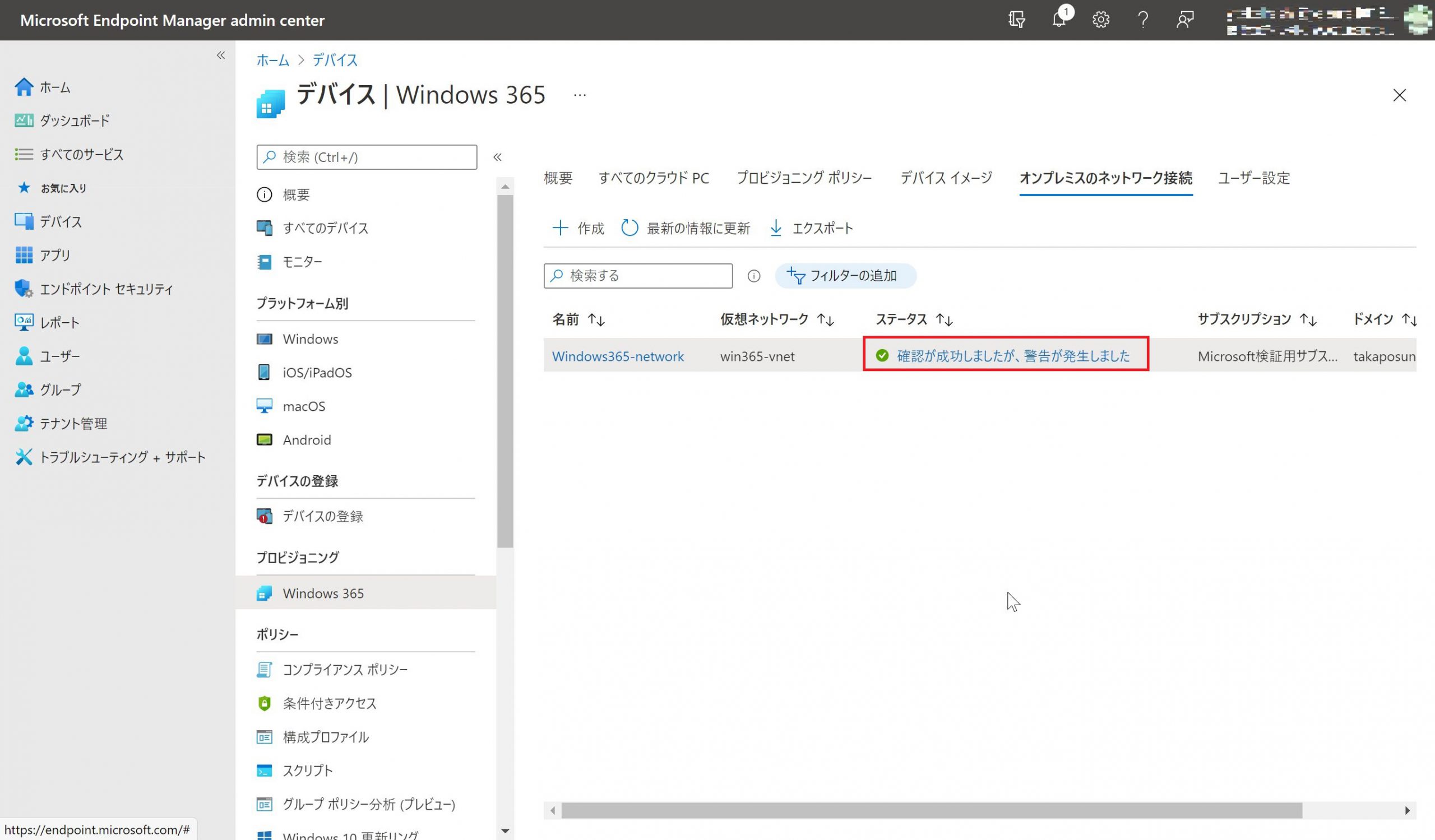Collapse the device submenu panel
Screen dimensions: 1435x840
pyautogui.click(x=497, y=157)
